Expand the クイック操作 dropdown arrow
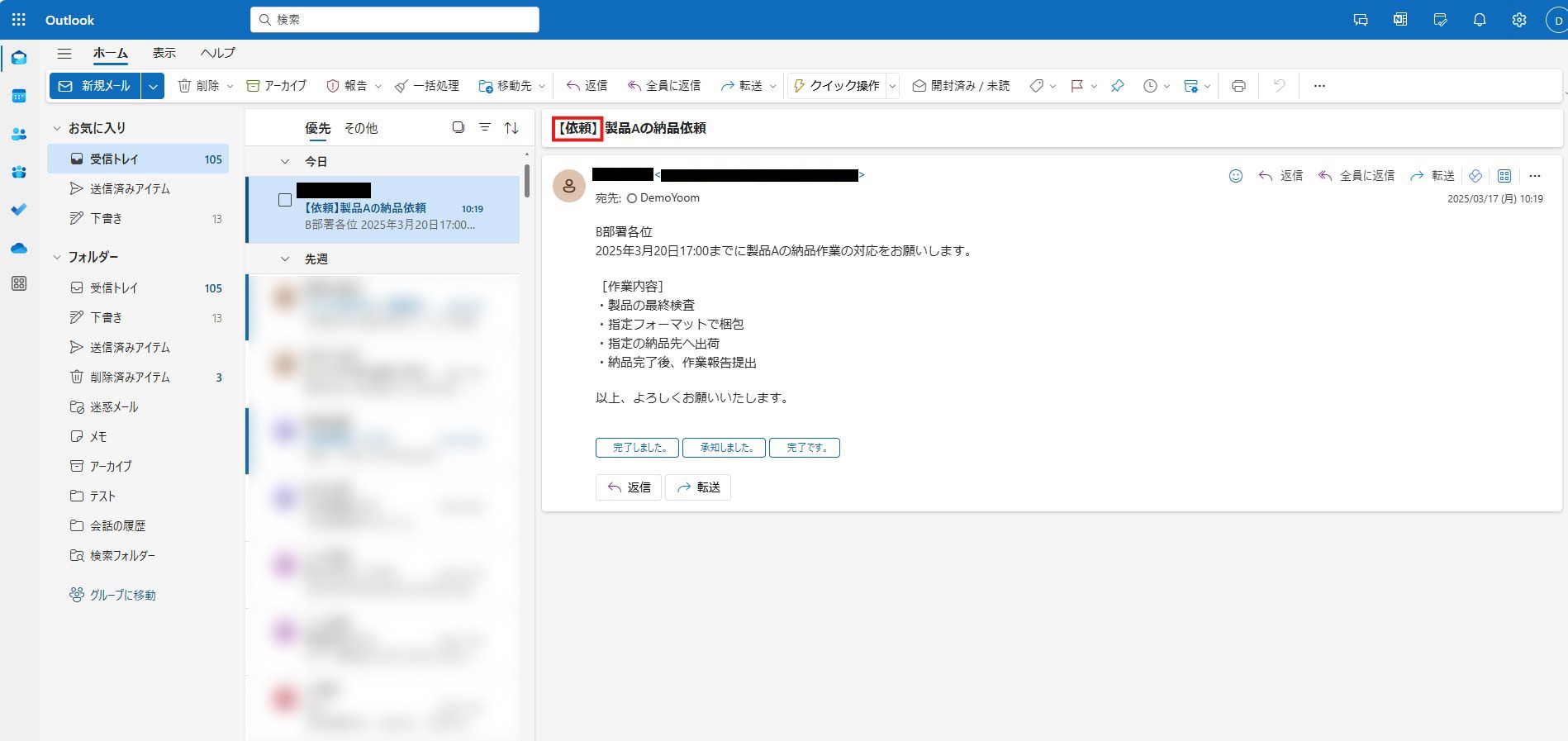The height and width of the screenshot is (741, 1568). pyautogui.click(x=892, y=86)
